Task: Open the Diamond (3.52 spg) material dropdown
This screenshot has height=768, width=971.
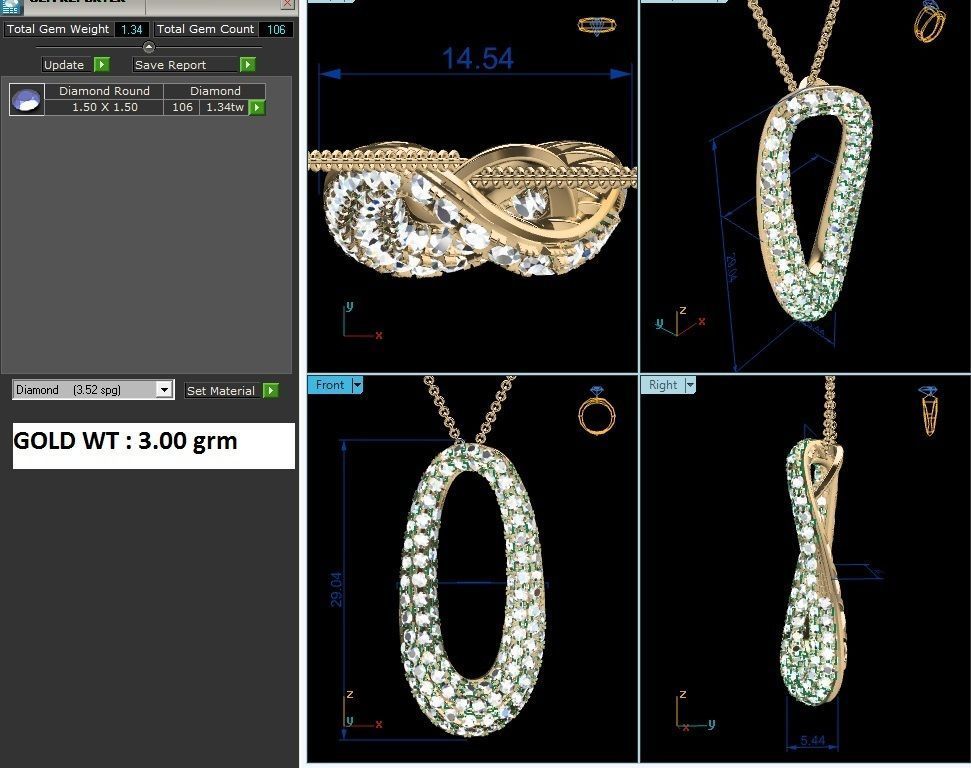Action: [163, 390]
